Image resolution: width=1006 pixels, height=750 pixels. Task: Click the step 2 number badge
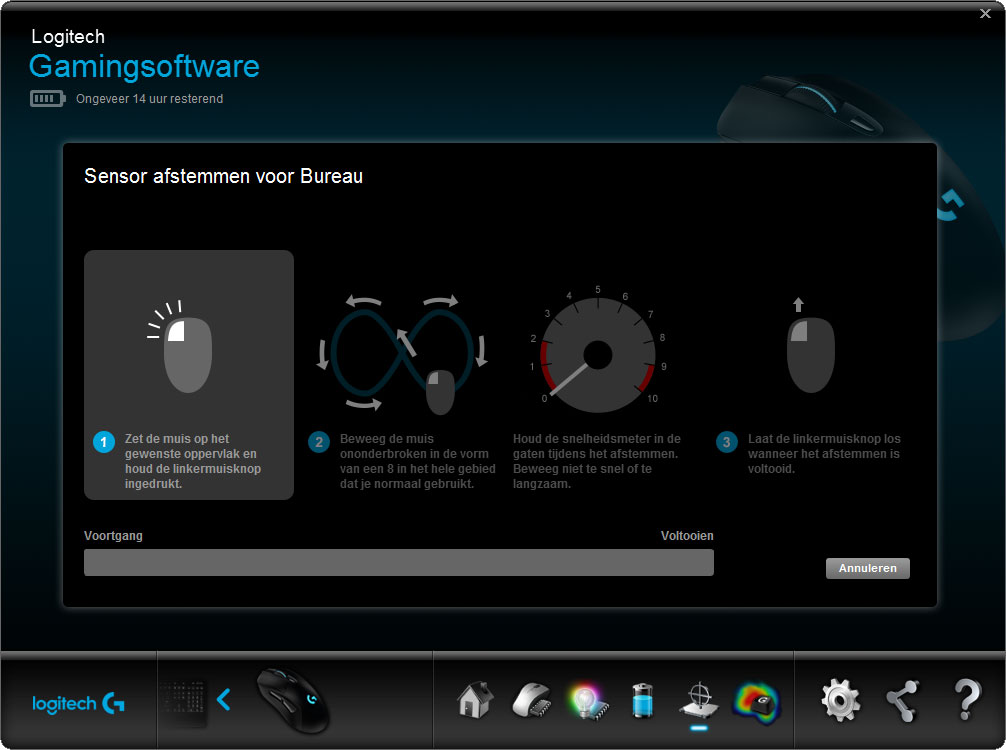click(x=319, y=442)
